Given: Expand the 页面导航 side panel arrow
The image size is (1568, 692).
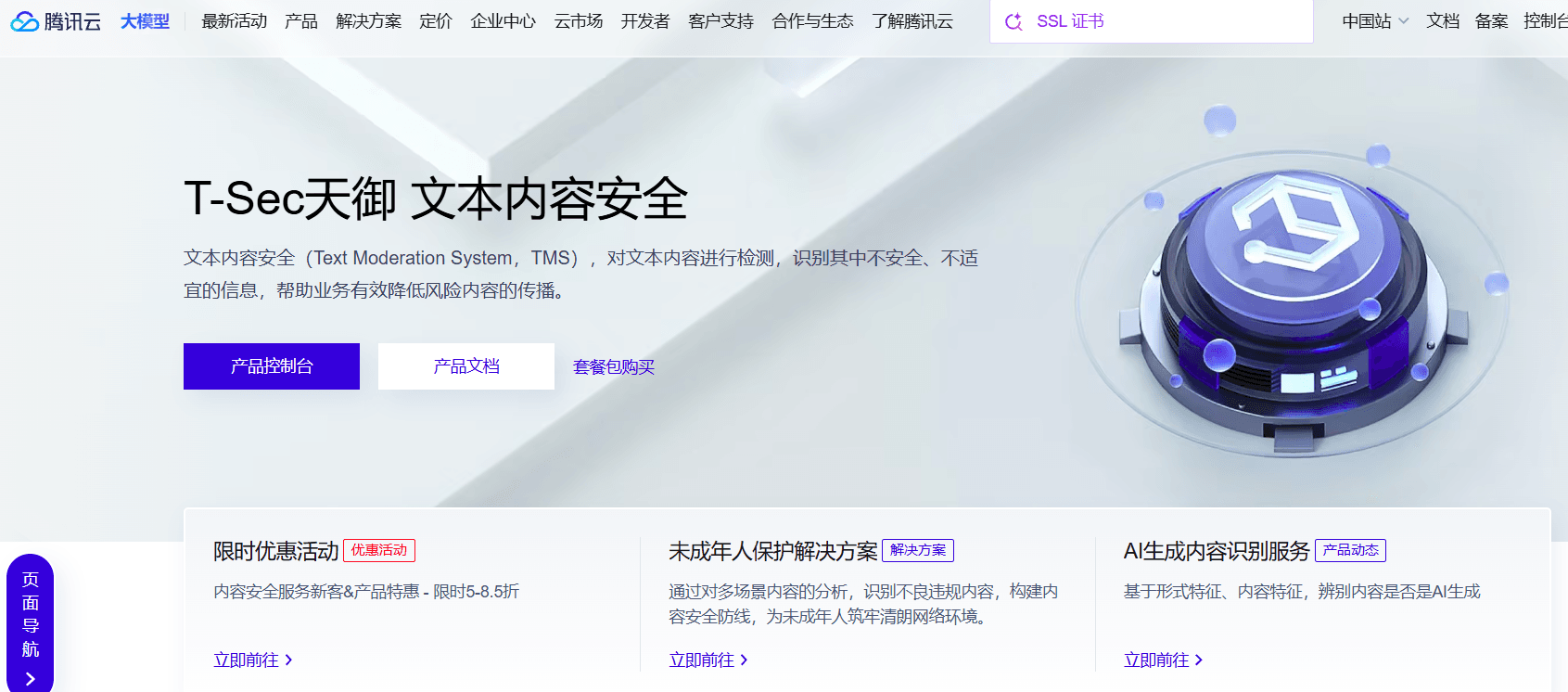Looking at the screenshot, I should (30, 679).
